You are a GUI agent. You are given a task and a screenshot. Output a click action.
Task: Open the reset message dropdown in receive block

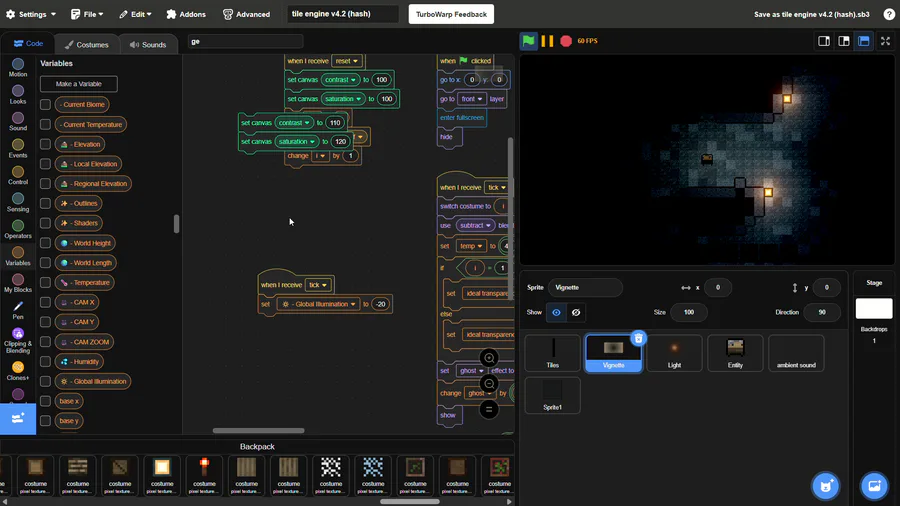pos(347,61)
